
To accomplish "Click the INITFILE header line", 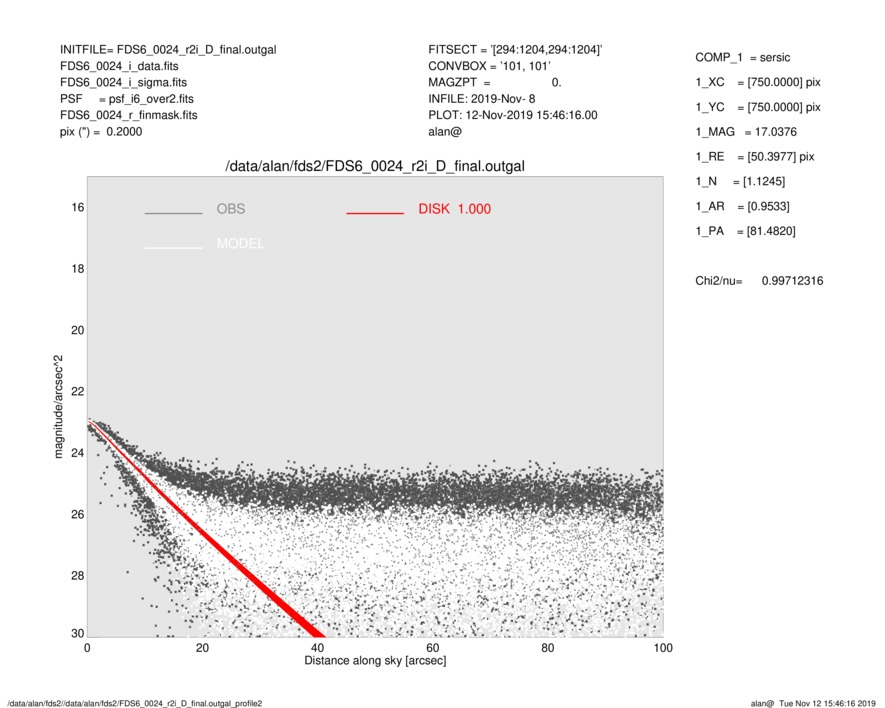I will (x=168, y=50).
